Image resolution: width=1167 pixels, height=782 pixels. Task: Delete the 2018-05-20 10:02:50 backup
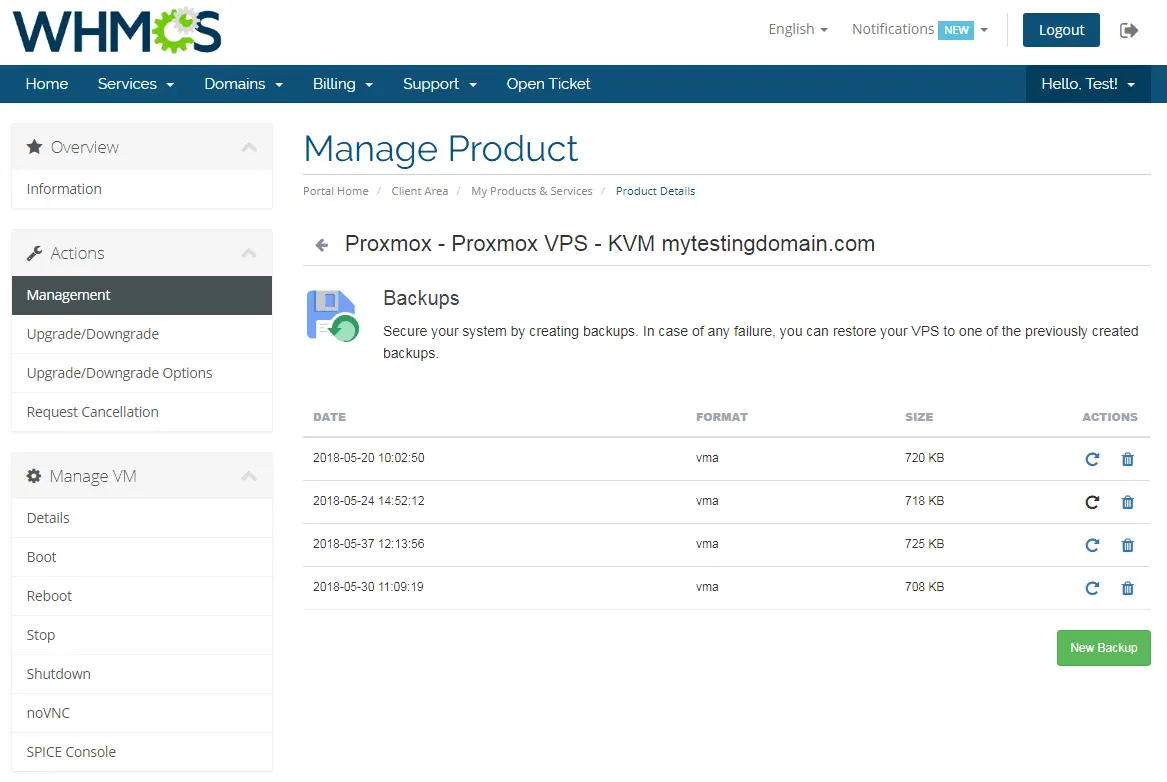[1128, 459]
